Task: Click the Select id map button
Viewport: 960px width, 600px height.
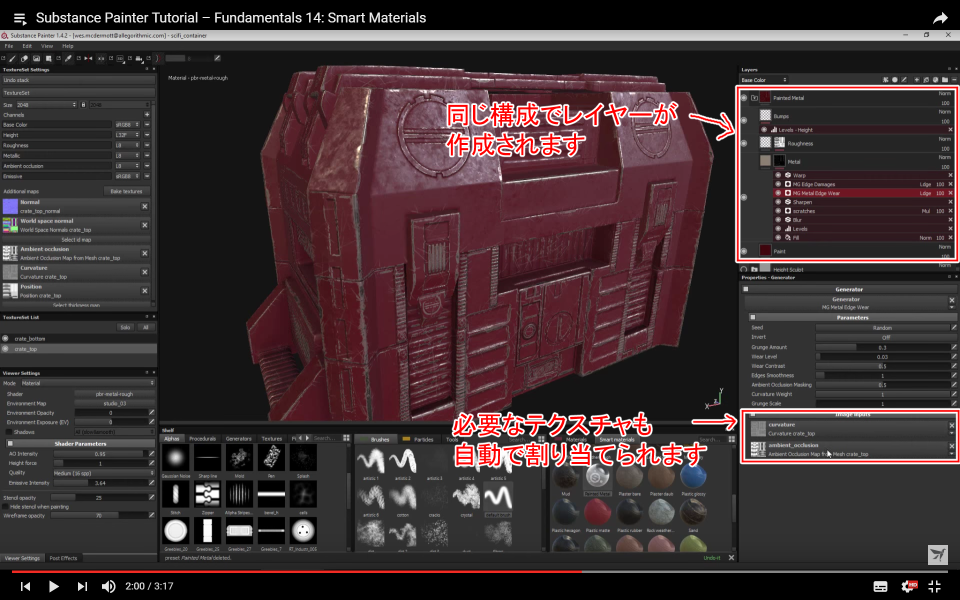Action: (x=77, y=240)
